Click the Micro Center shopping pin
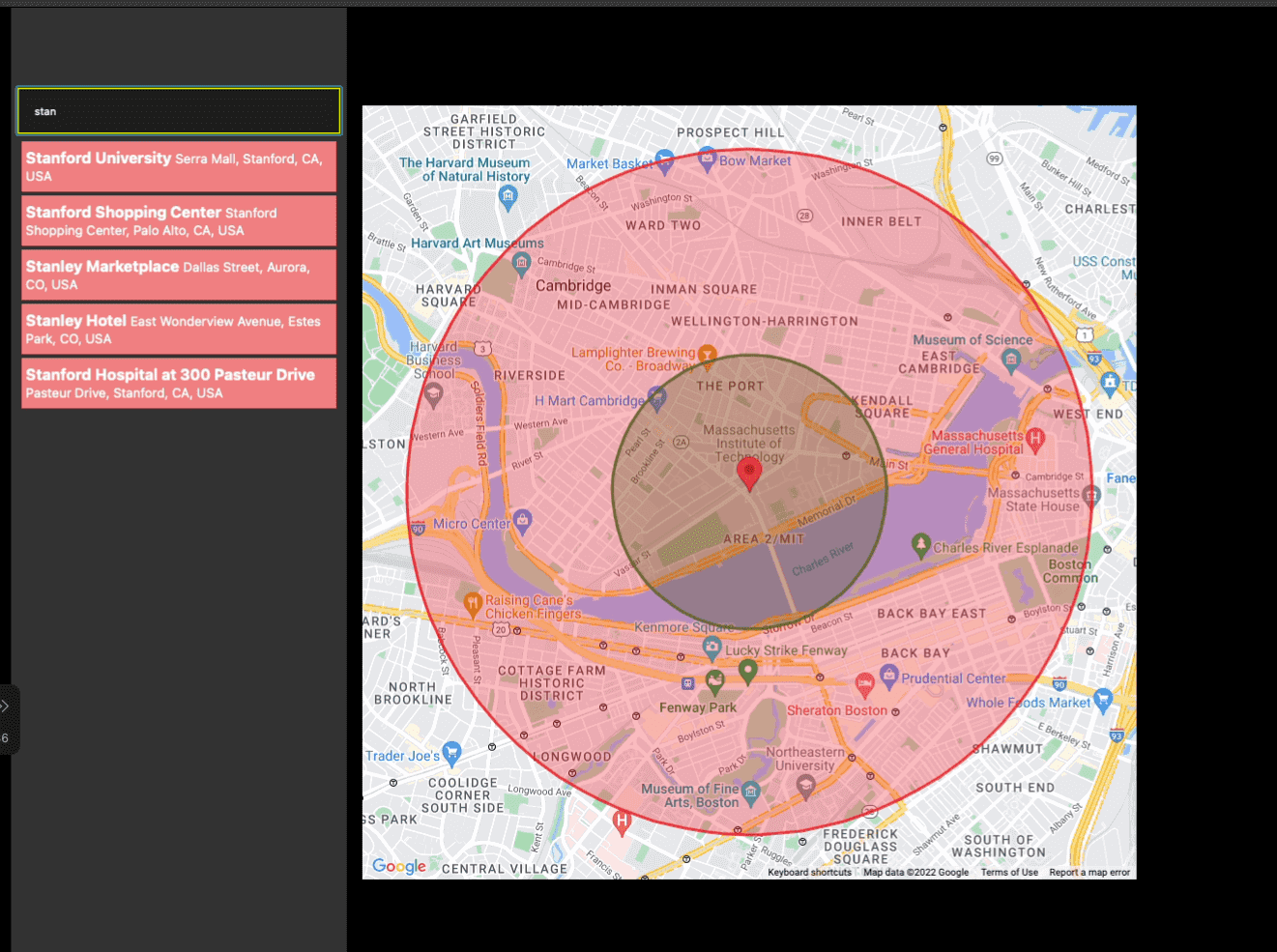This screenshot has height=952, width=1277. coord(523,522)
